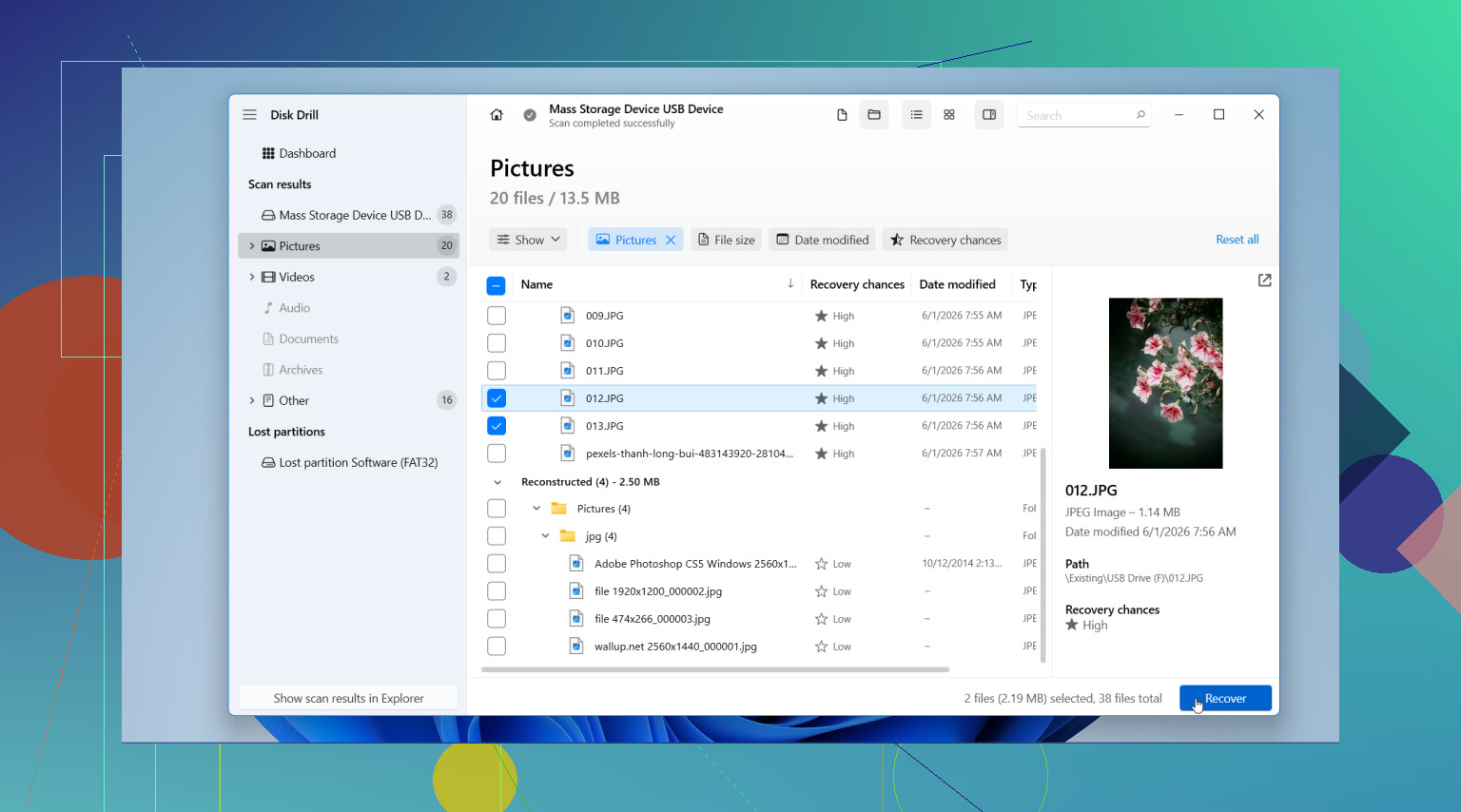Switch to single file view icon
The width and height of the screenshot is (1461, 812).
click(842, 115)
